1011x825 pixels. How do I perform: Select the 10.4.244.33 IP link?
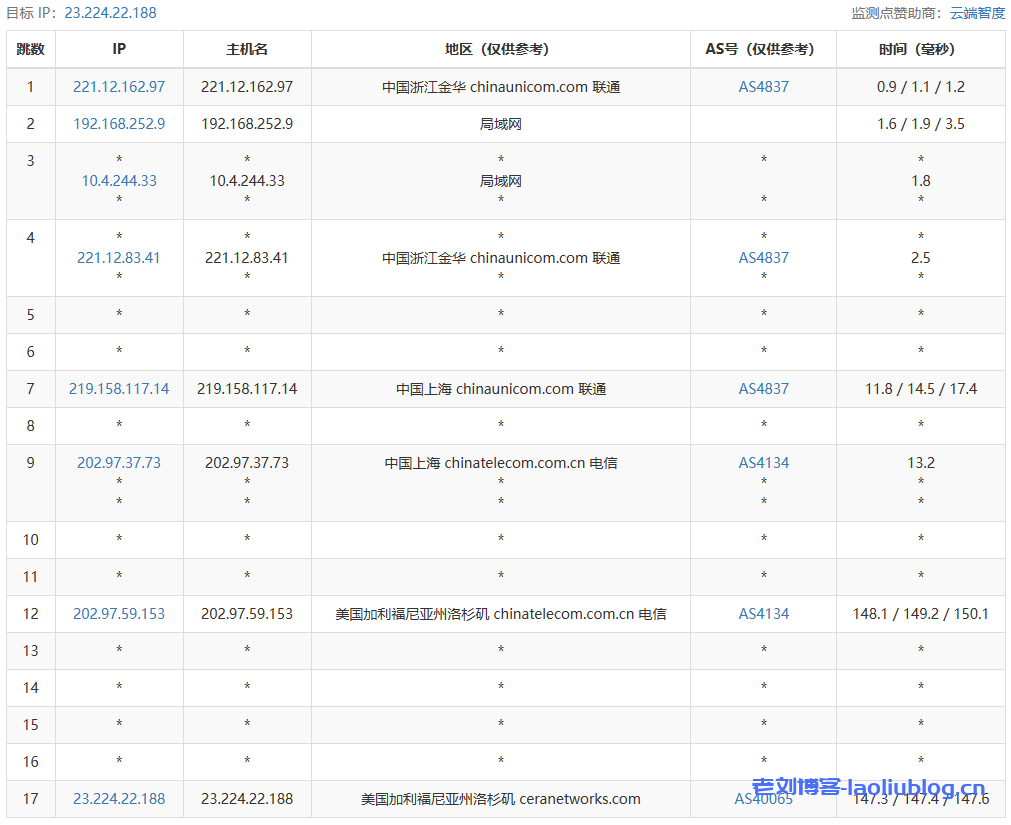[119, 181]
